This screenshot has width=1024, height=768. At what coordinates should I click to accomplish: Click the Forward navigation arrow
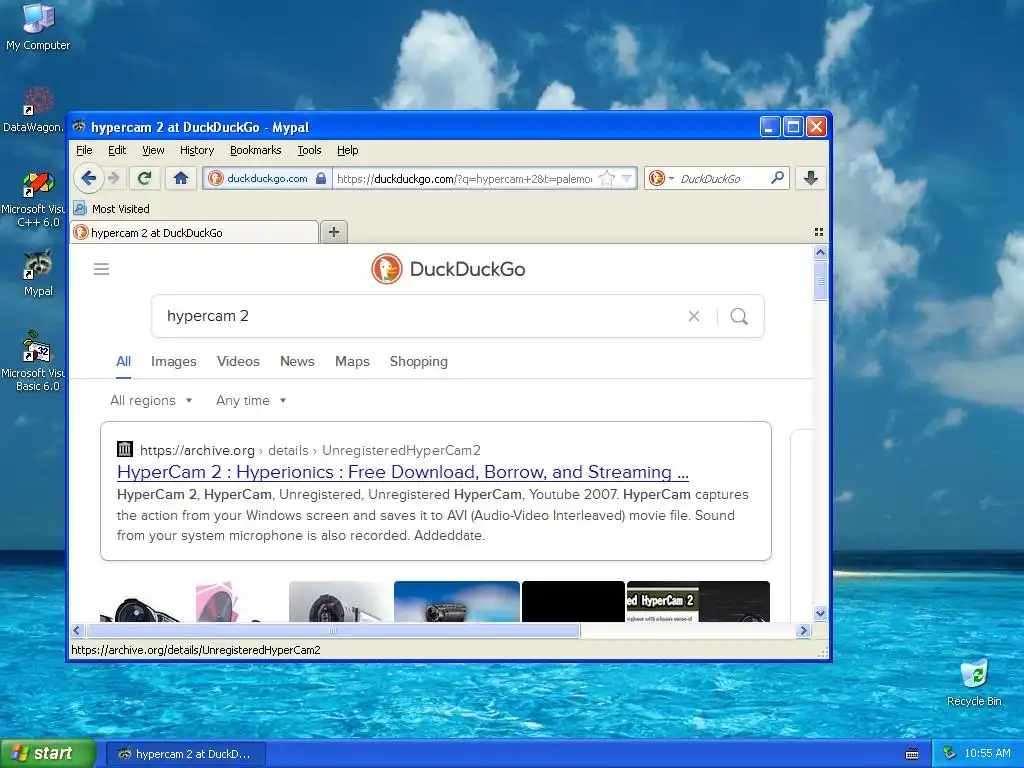(114, 178)
